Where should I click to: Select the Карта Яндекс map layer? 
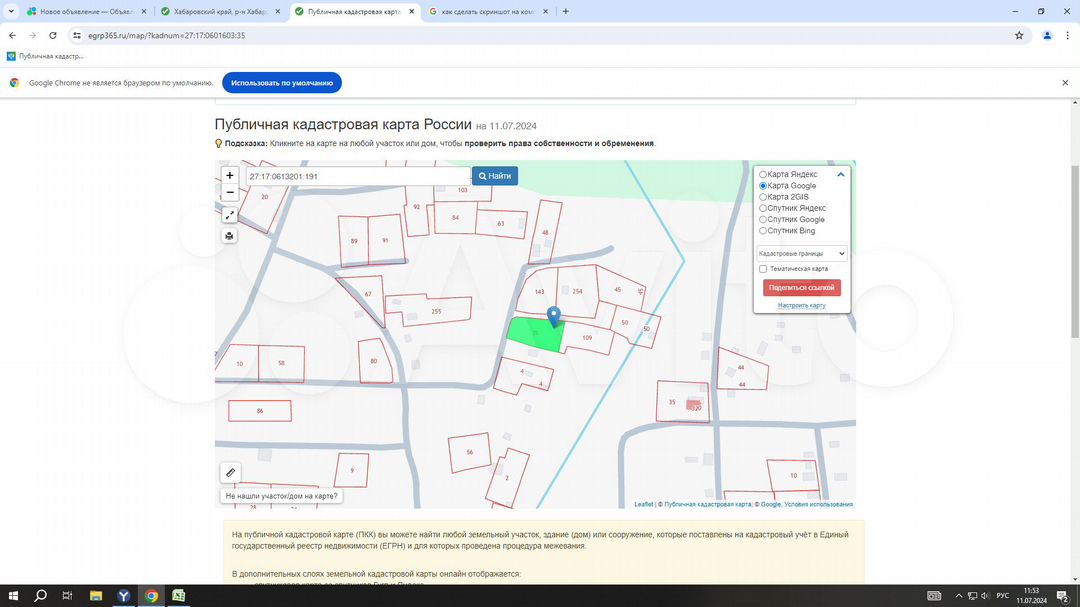click(764, 175)
